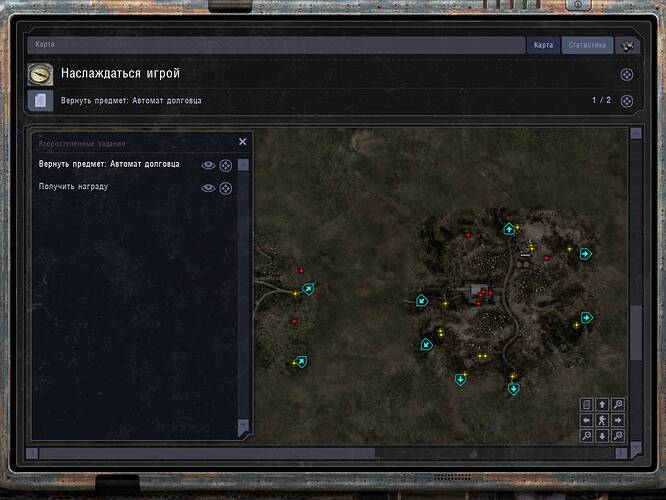
Task: Select the upper cyan right-arrow exit marker
Action: click(586, 254)
